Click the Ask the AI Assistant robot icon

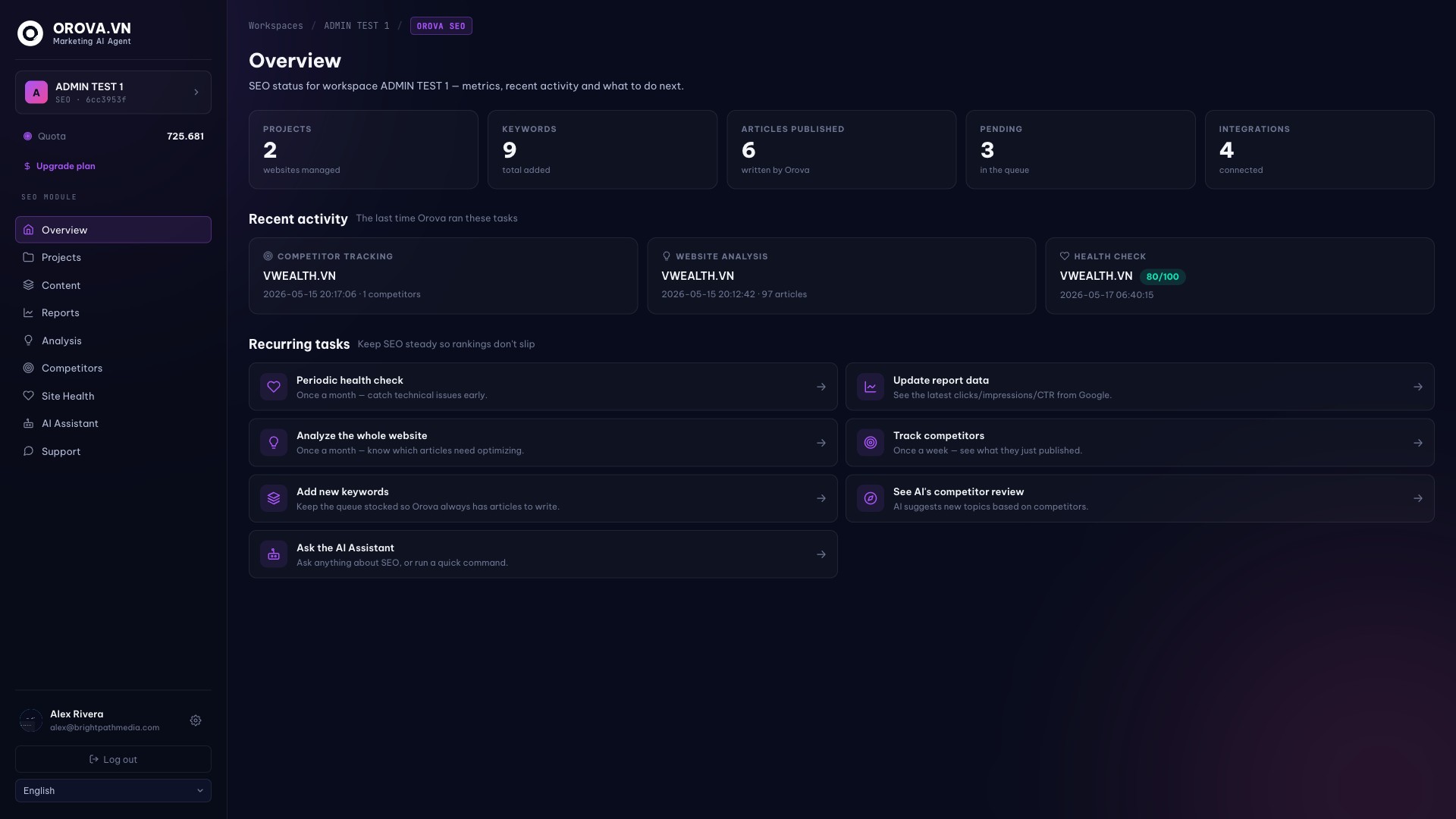(x=274, y=554)
